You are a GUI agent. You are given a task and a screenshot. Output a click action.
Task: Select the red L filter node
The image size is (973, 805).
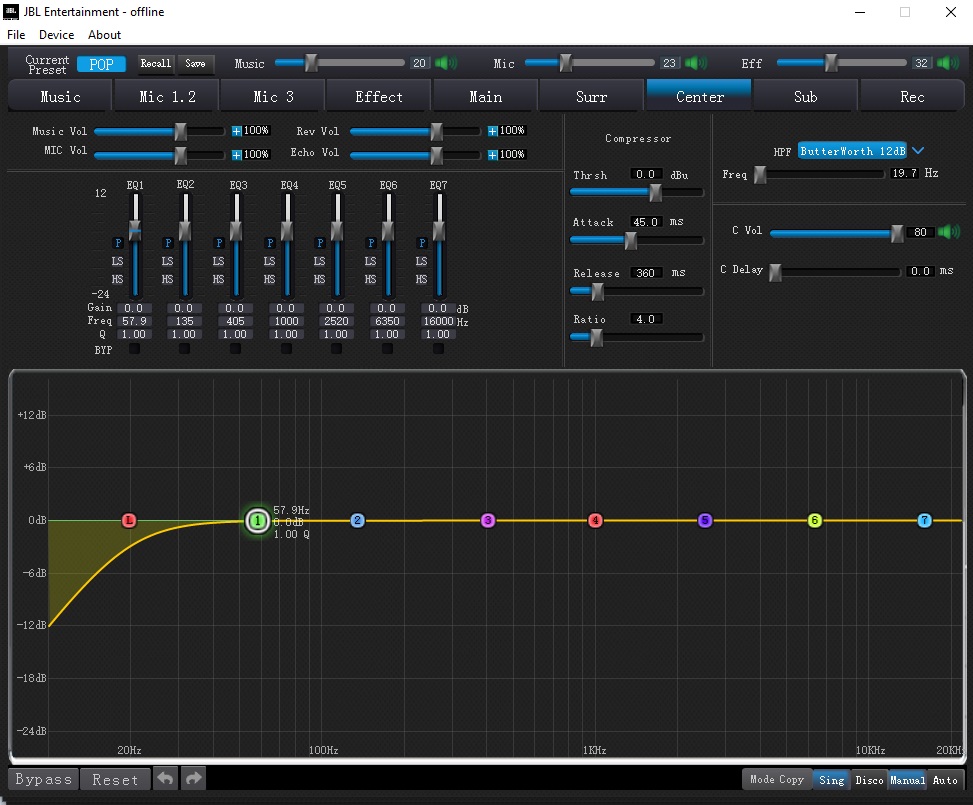click(x=128, y=520)
